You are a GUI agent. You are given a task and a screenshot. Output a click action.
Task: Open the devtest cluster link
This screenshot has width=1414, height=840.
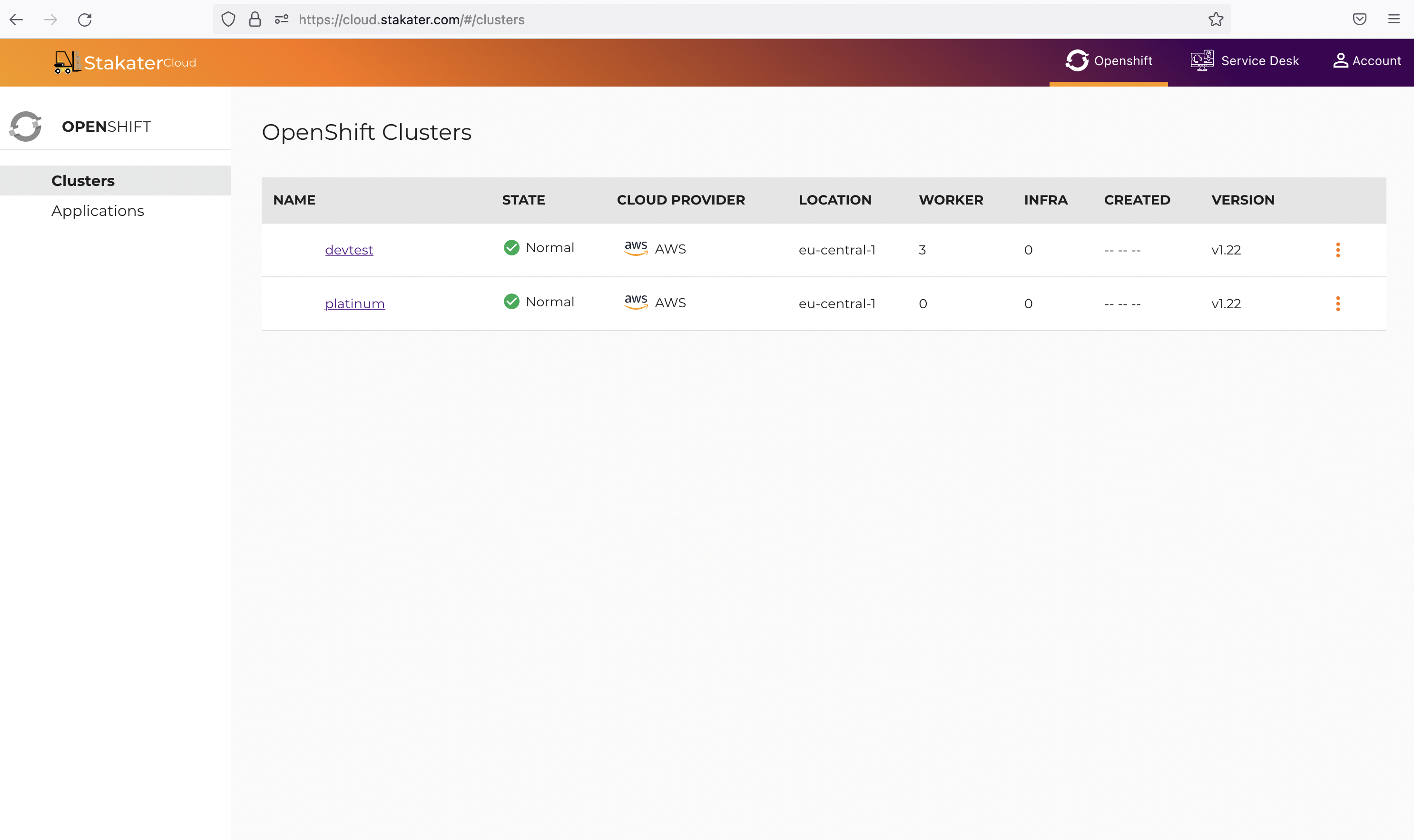coord(349,250)
